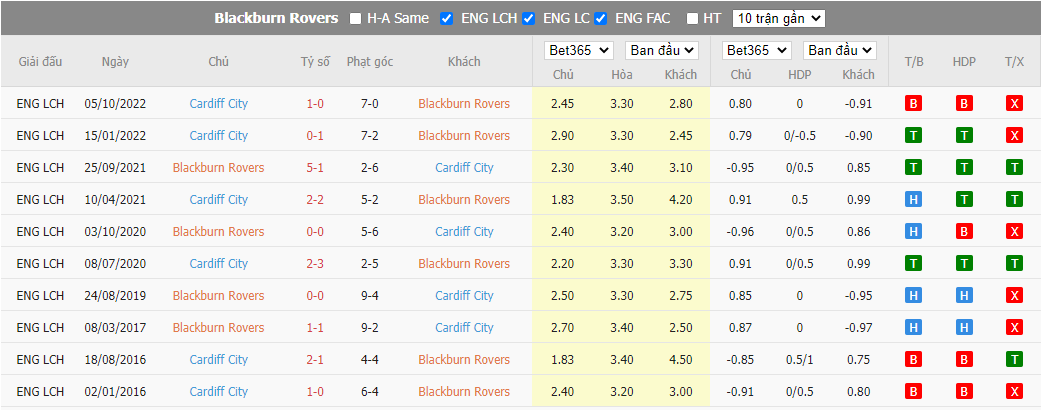This screenshot has height=410, width=1043.
Task: Uncheck the ENG LC checkbox
Action: click(529, 19)
